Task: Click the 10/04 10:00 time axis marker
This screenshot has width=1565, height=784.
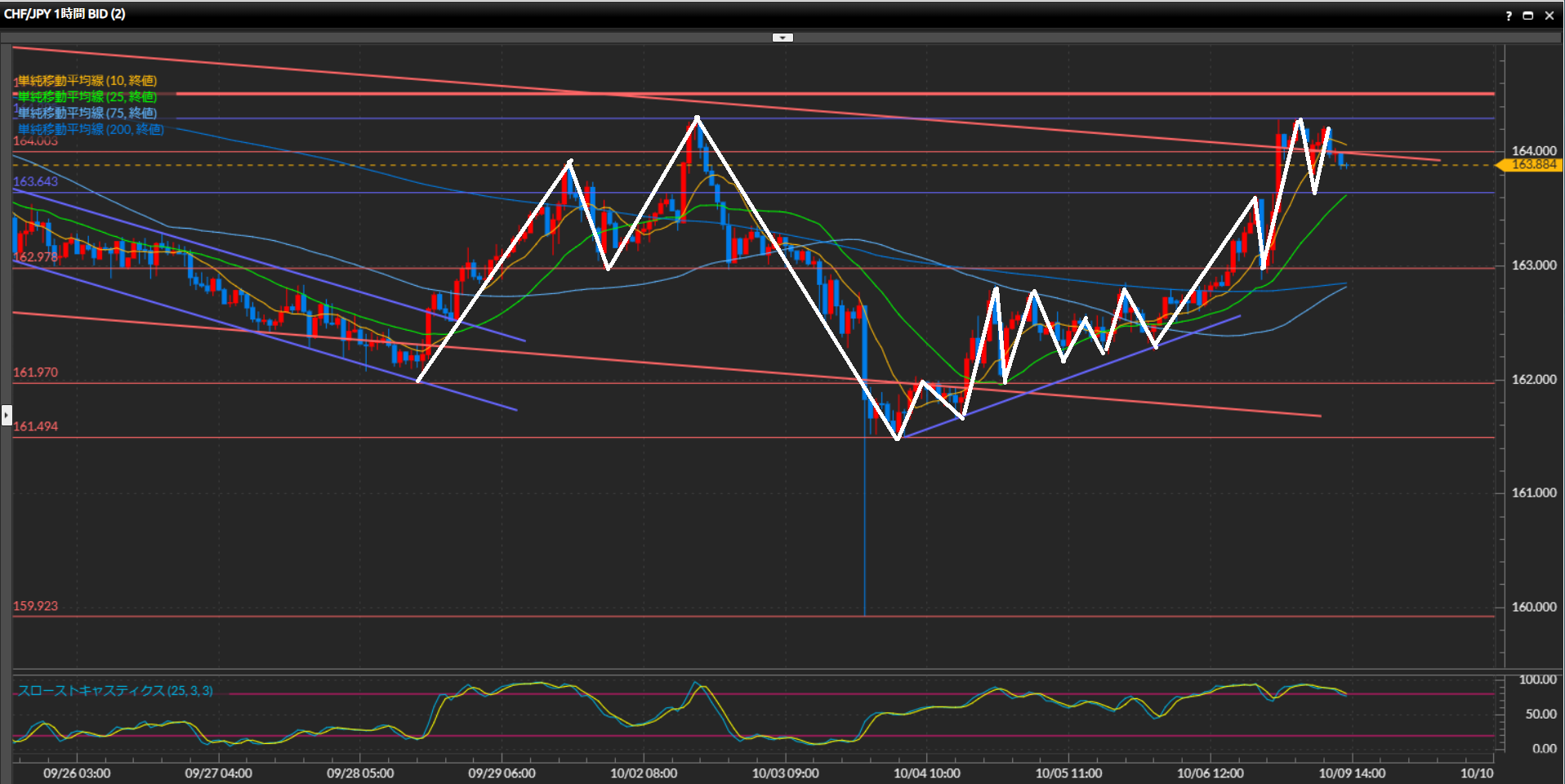Action: (x=926, y=773)
